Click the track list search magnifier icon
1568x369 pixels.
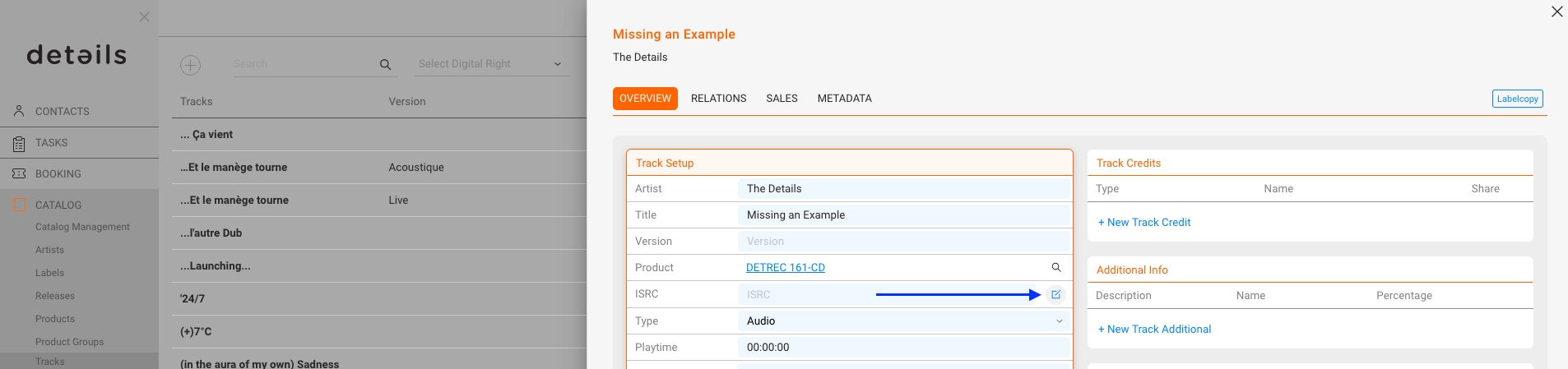pos(385,64)
